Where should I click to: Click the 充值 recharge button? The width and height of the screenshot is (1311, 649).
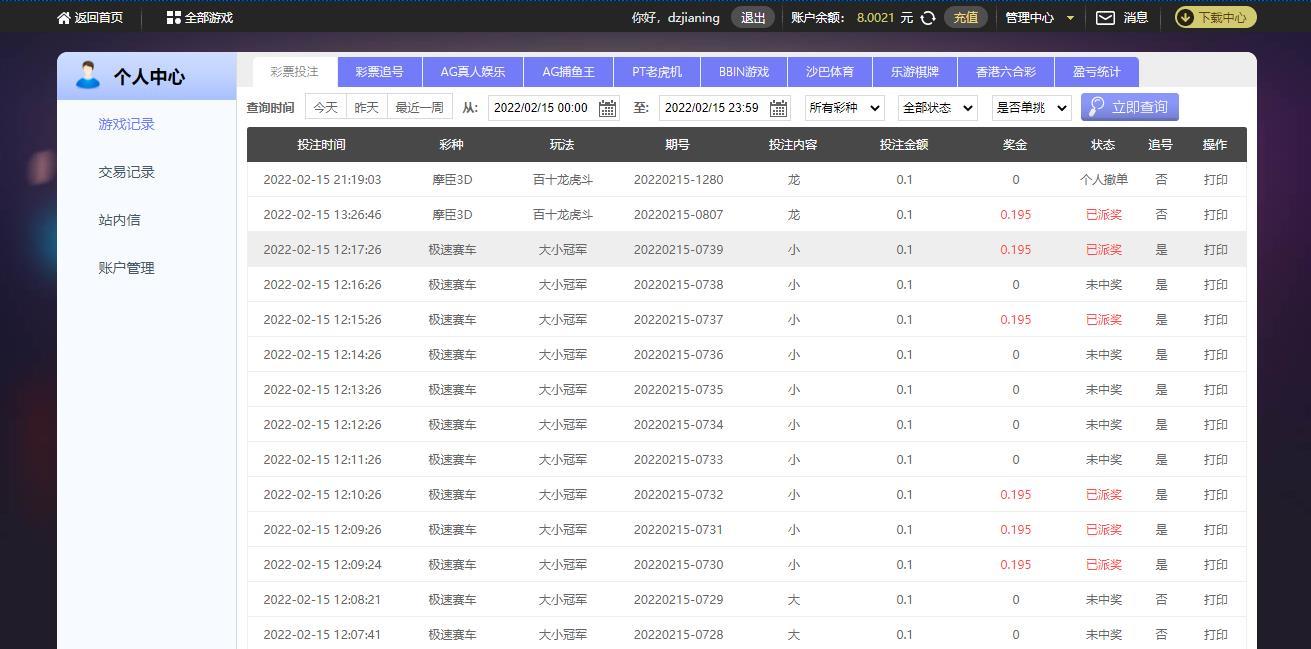(x=965, y=18)
